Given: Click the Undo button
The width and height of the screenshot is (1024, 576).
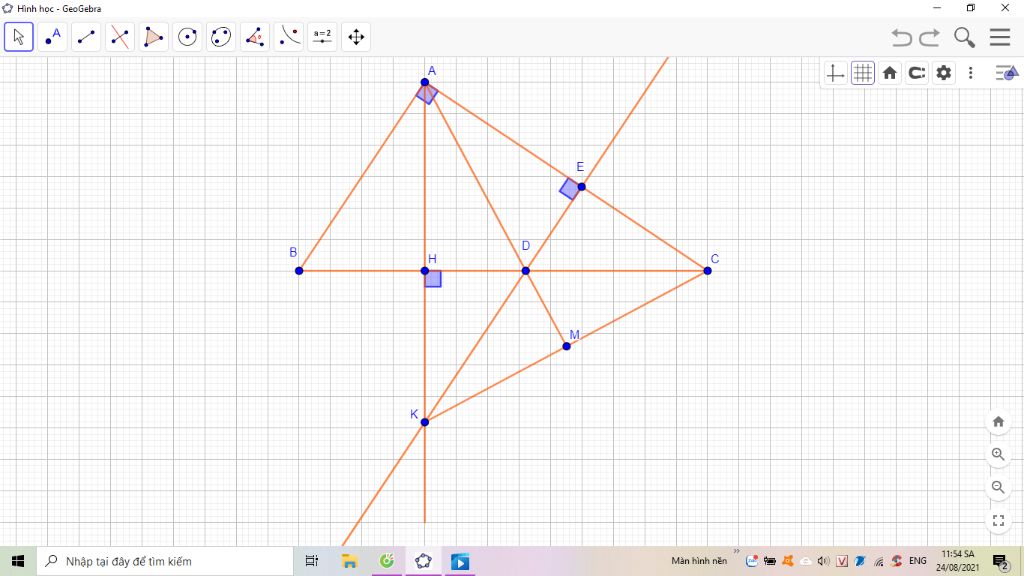Looking at the screenshot, I should click(902, 38).
